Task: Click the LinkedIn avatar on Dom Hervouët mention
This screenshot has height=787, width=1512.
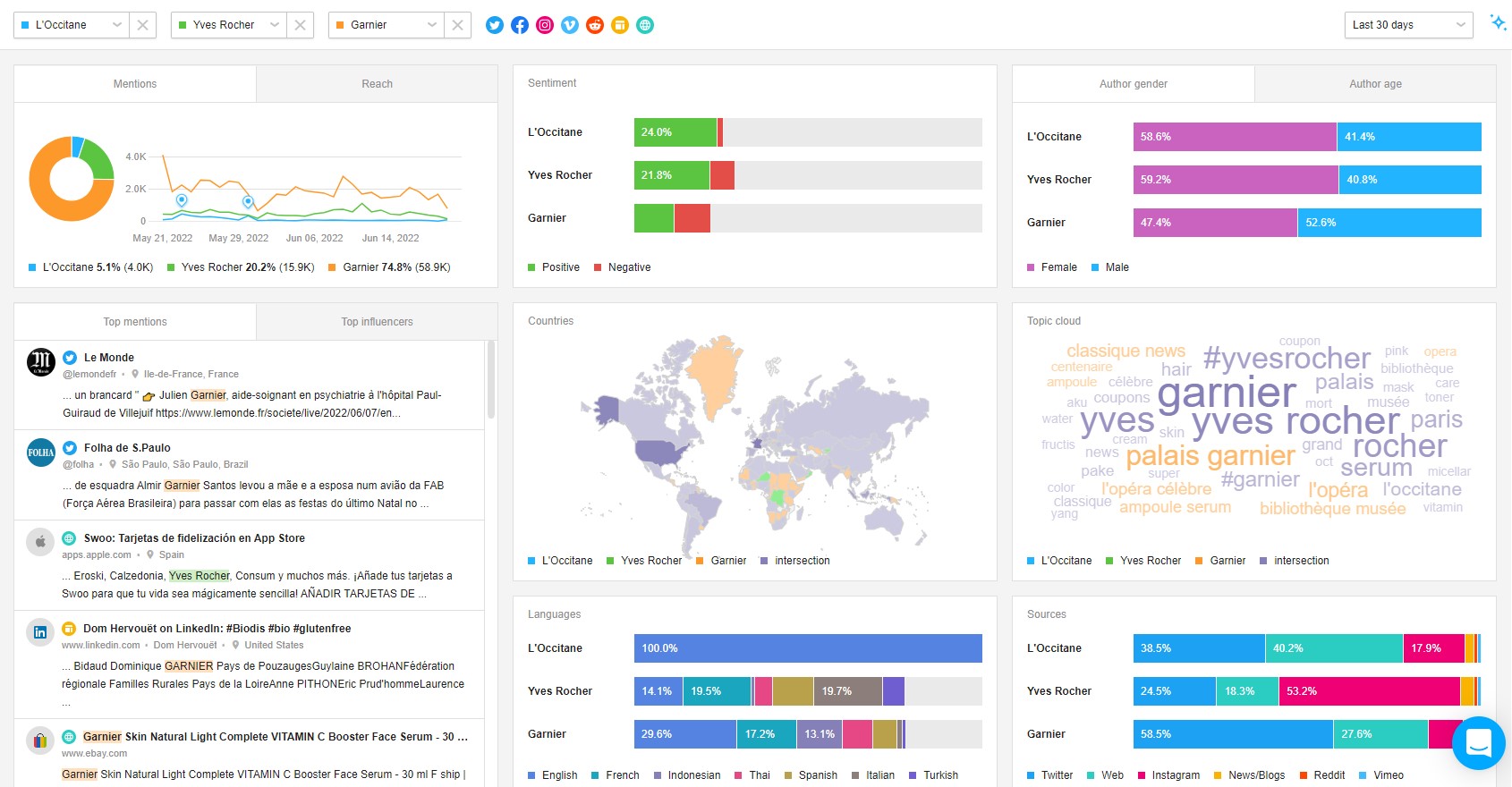Action: [x=40, y=632]
